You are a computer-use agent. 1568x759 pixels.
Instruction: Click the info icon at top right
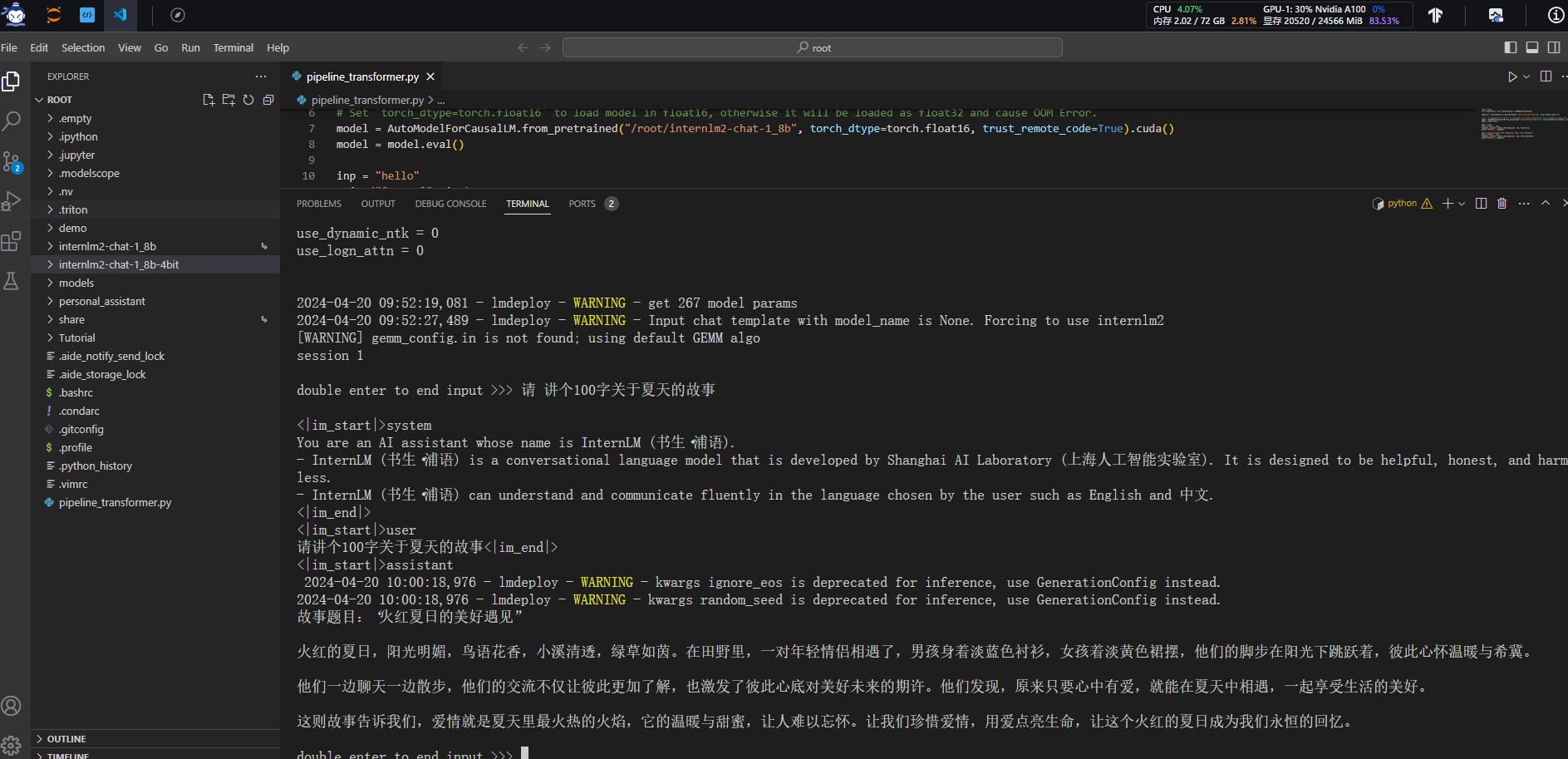[1556, 15]
